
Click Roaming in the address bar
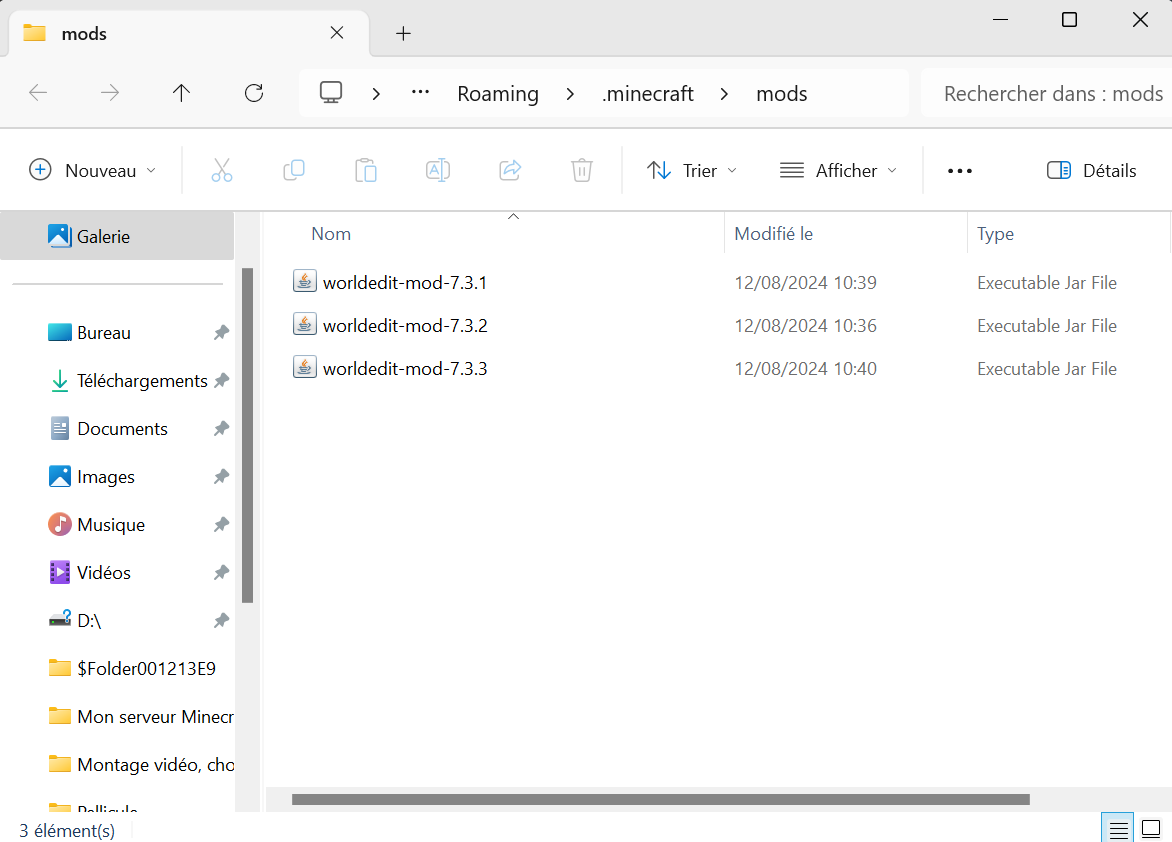[x=498, y=93]
